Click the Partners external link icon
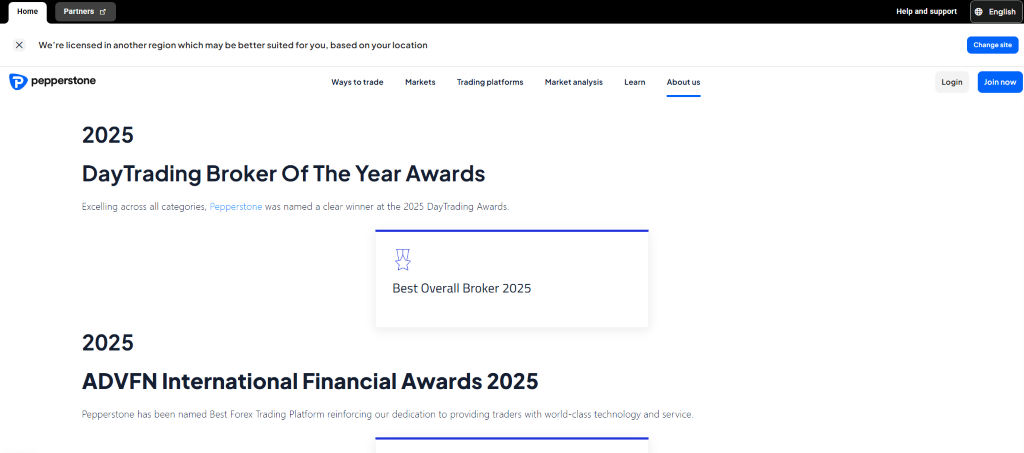 103,12
